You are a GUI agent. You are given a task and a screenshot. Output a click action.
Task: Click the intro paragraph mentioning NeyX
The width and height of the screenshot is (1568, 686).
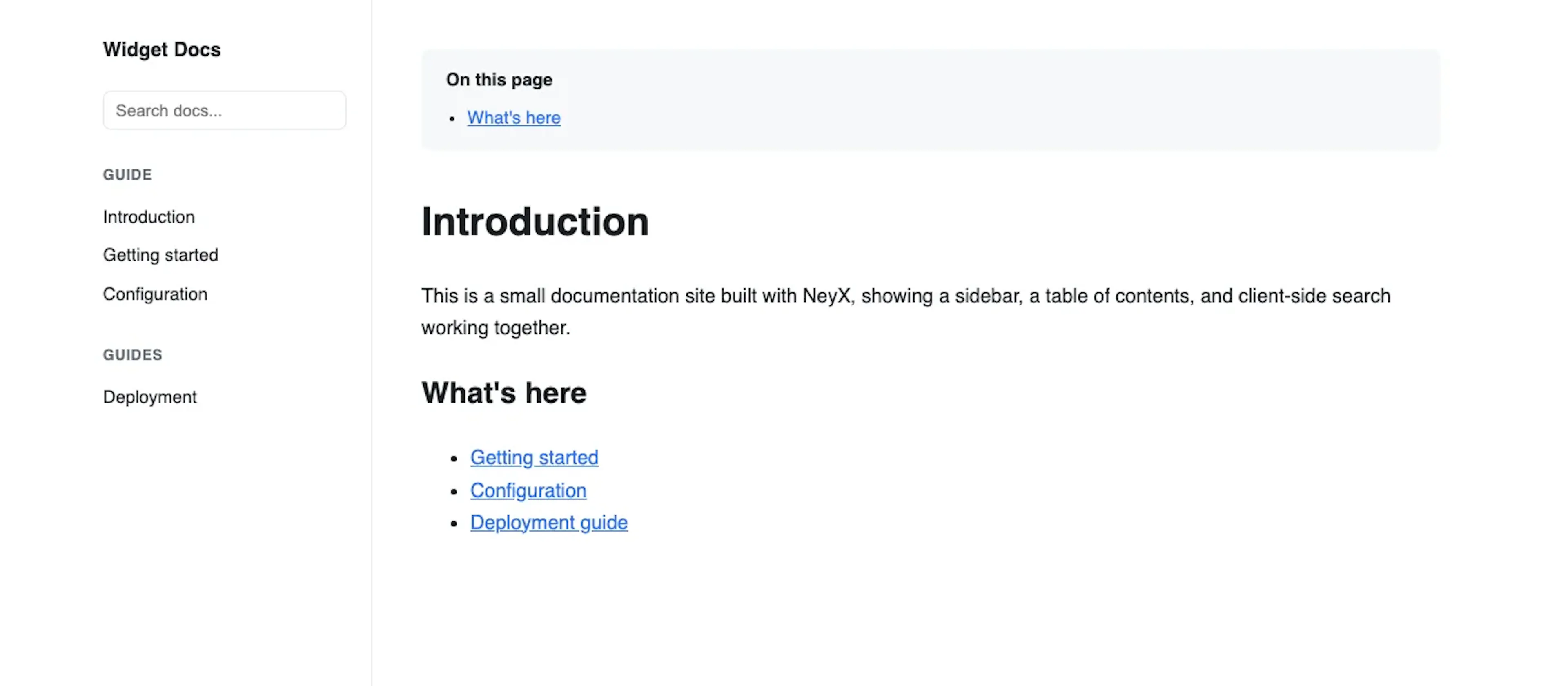[x=906, y=312]
